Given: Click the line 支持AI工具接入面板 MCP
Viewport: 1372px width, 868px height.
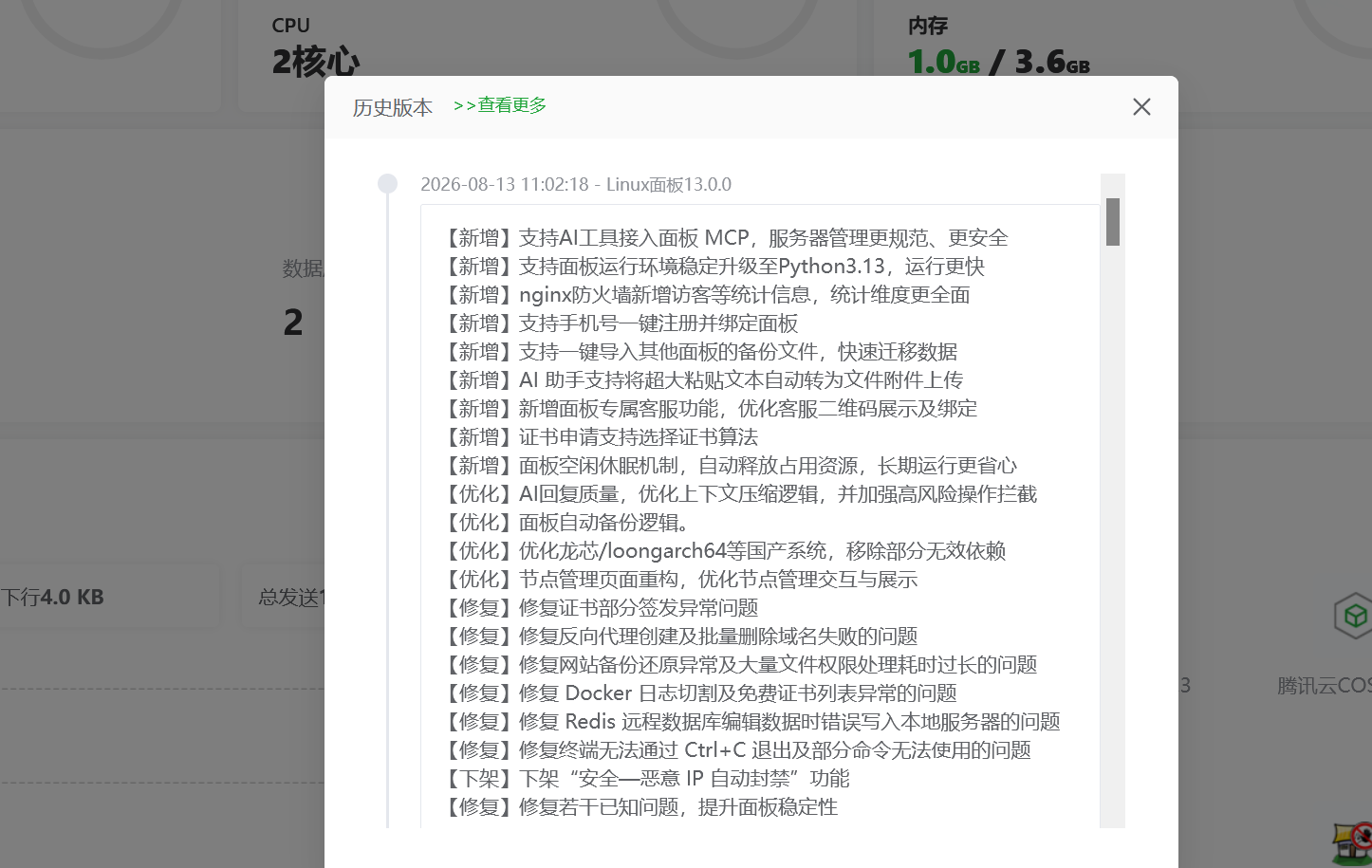Looking at the screenshot, I should pyautogui.click(x=726, y=237).
